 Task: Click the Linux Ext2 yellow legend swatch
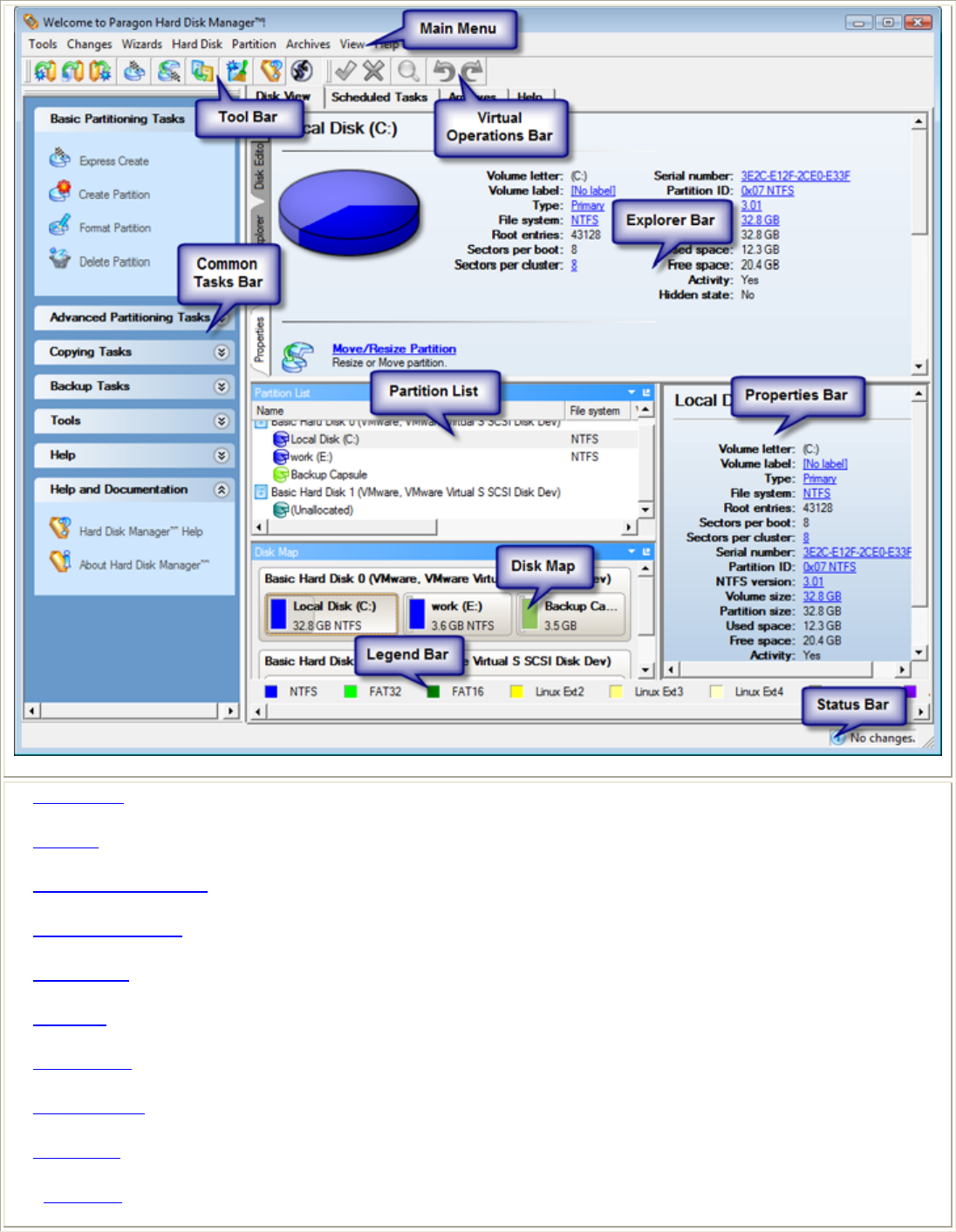(x=516, y=691)
